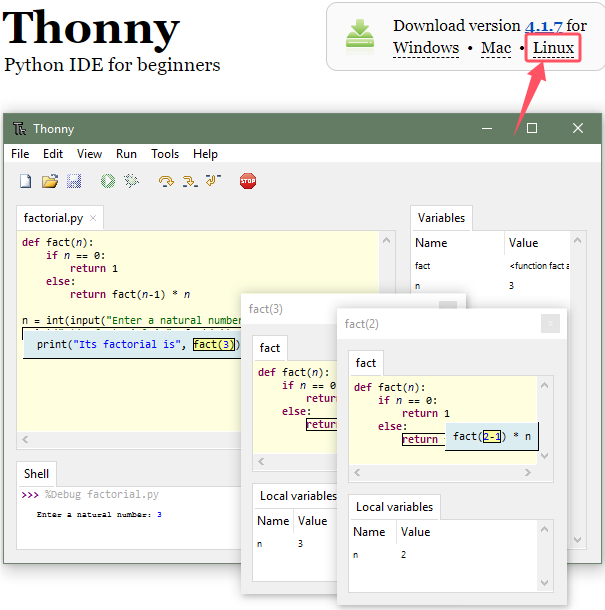Maximize the Thonny window

pos(532,128)
